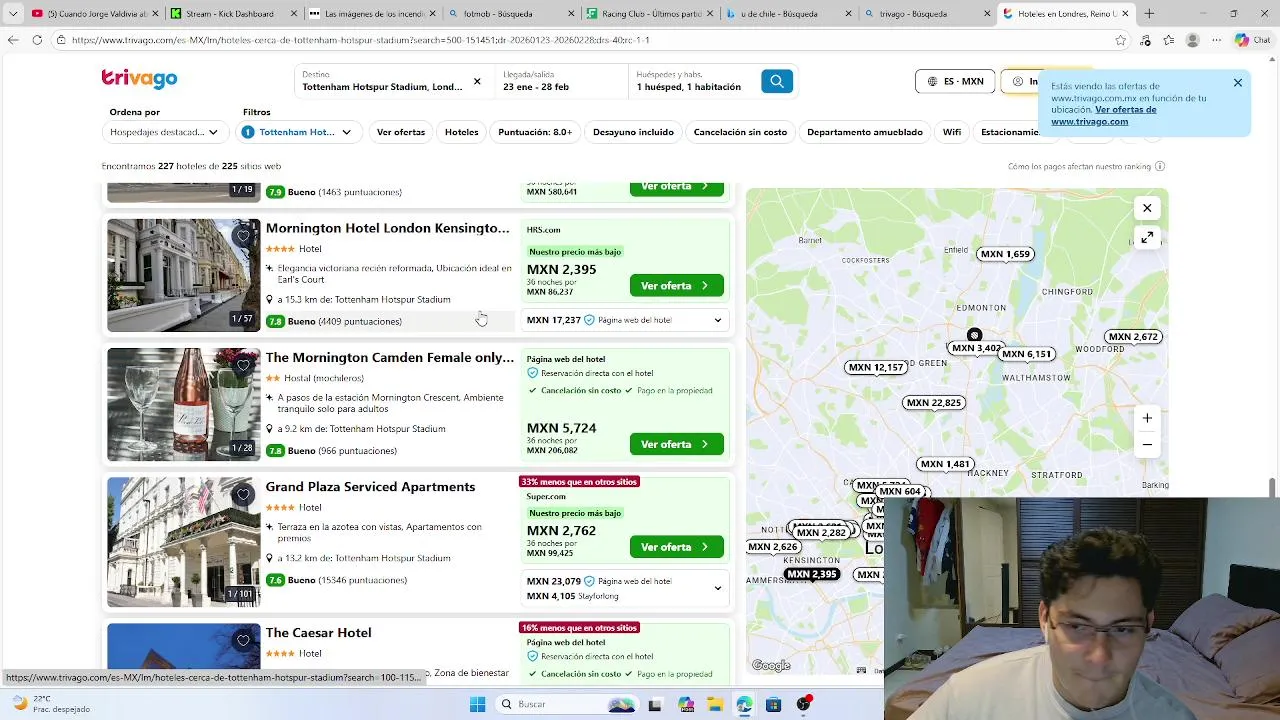The height and width of the screenshot is (720, 1280).
Task: Favorite The Mornington Camden Female only hostel
Action: (243, 365)
